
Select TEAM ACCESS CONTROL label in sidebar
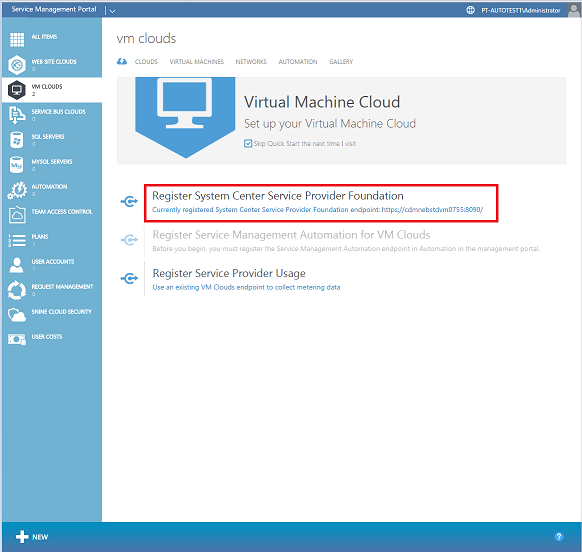(62, 212)
